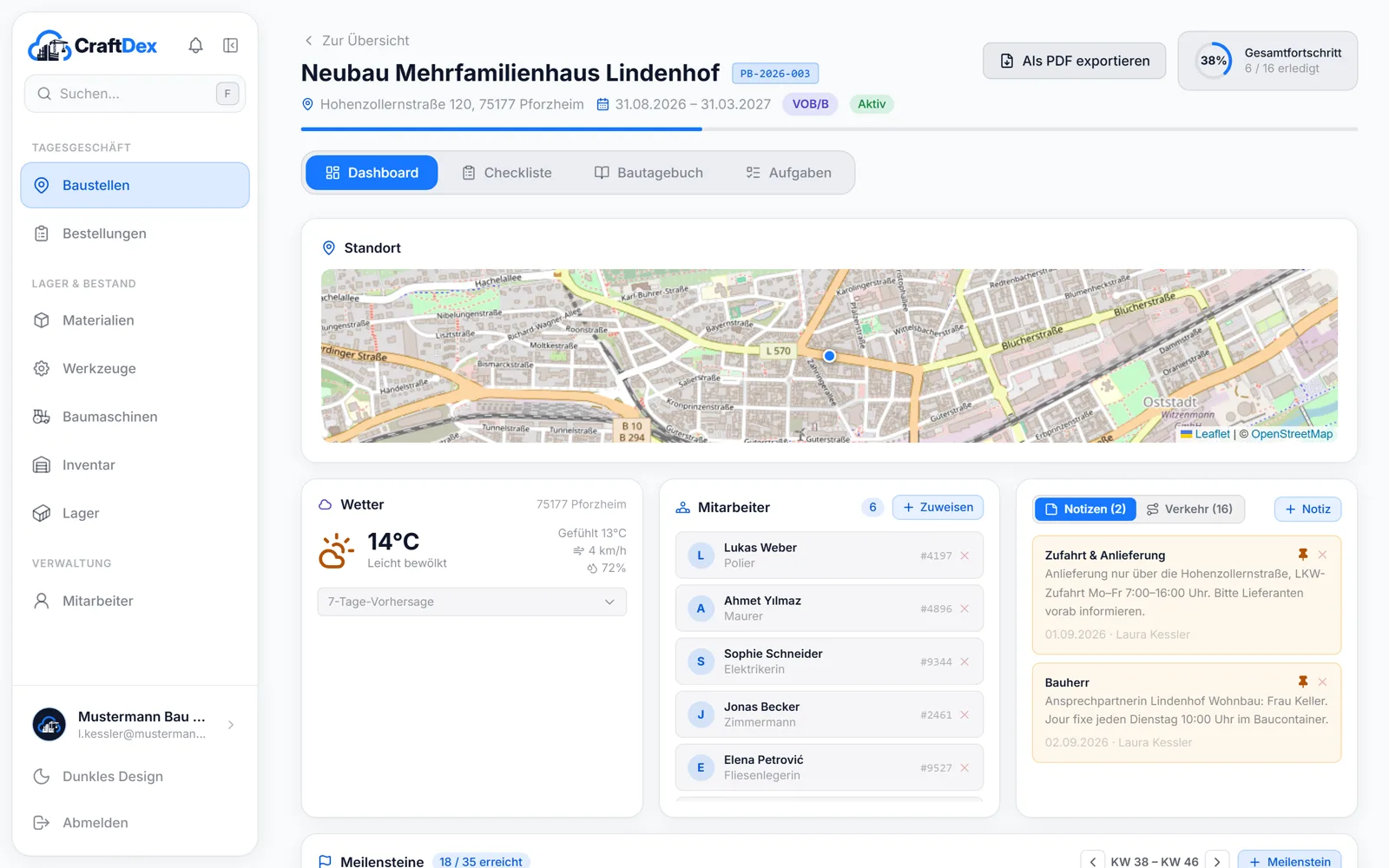Switch to the Checkliste tab
This screenshot has height=868, width=1389.
[507, 173]
